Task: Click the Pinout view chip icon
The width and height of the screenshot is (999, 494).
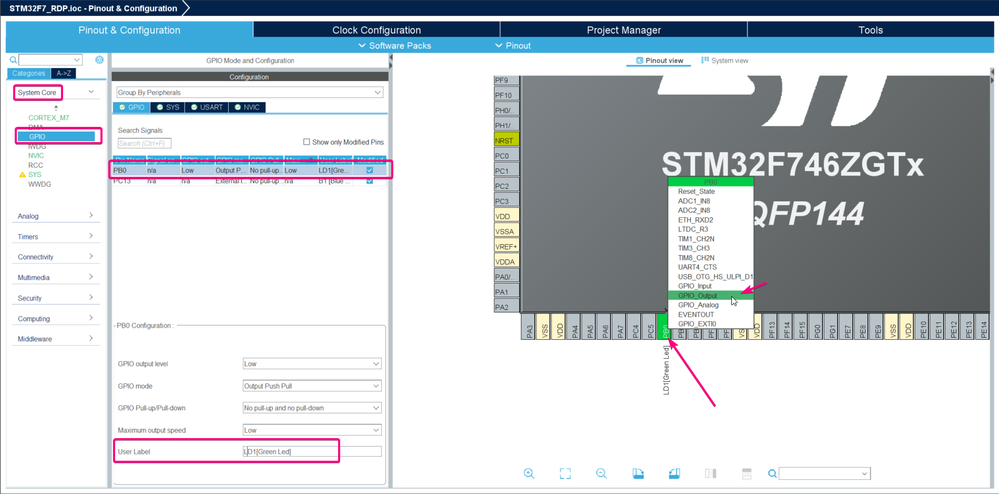Action: [x=639, y=61]
